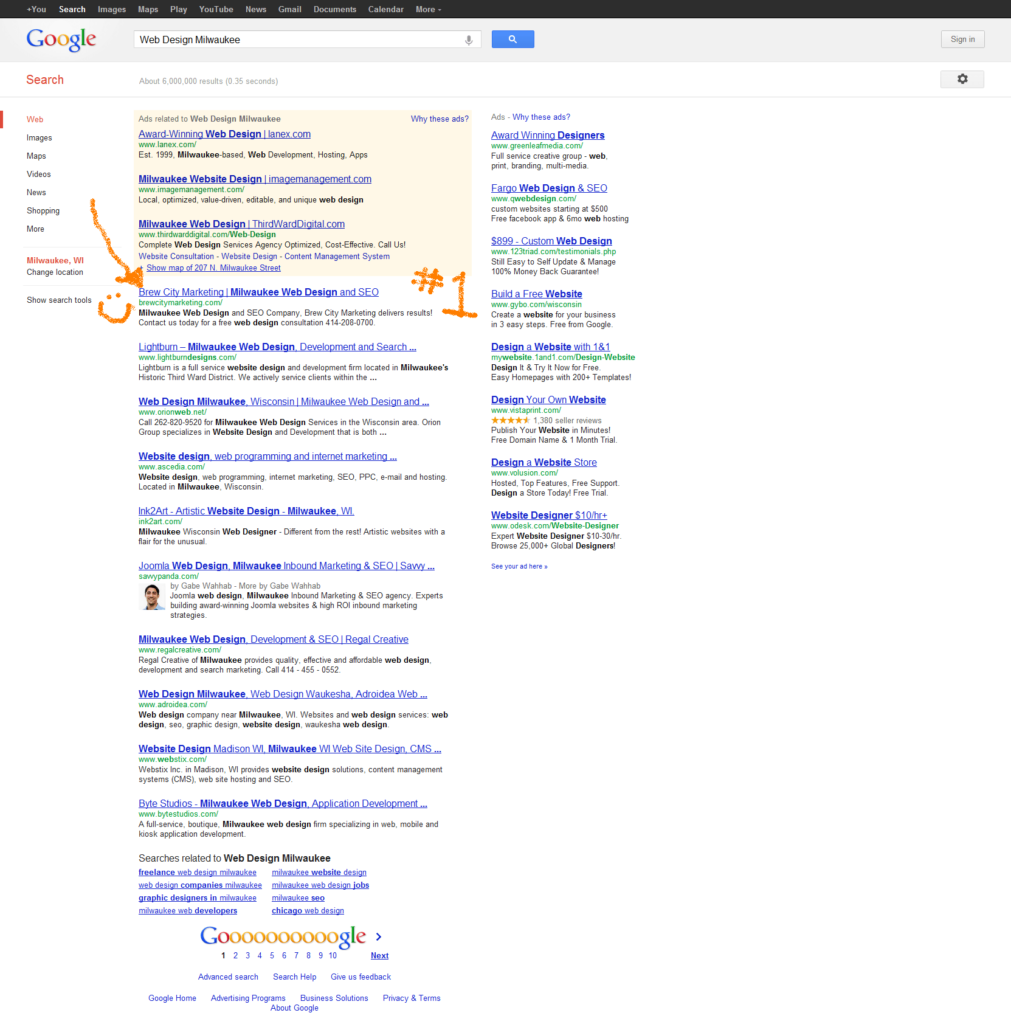
Task: Open Calendar in the top bar
Action: 385,9
